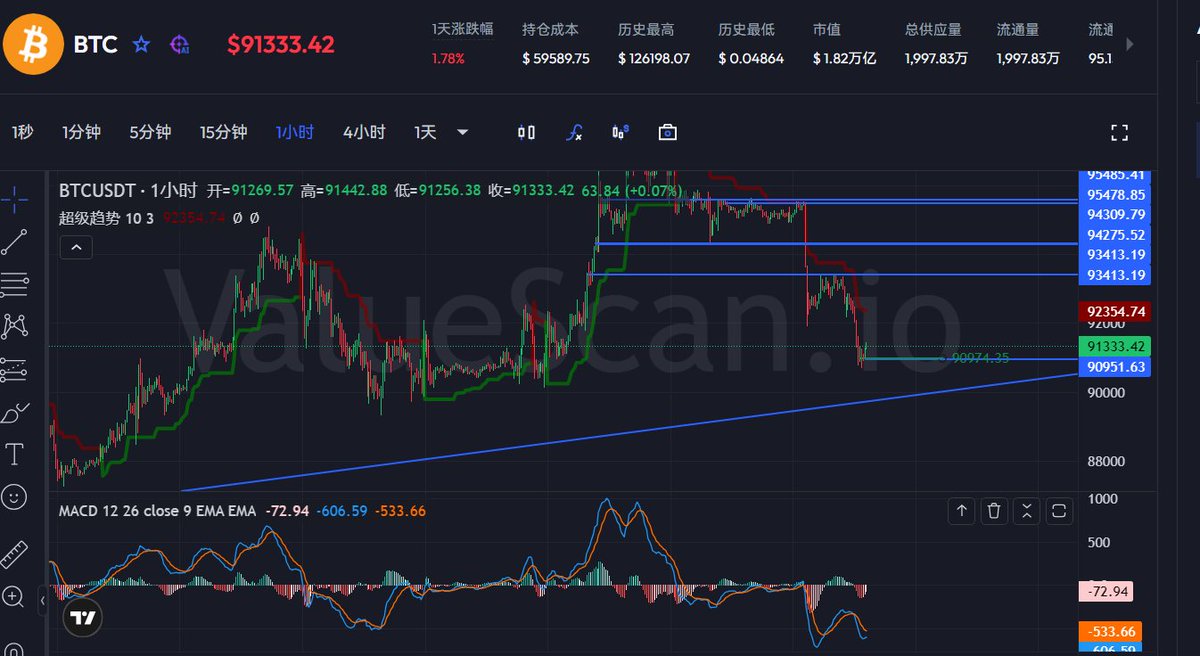The height and width of the screenshot is (656, 1200).
Task: Open the purple AI analysis icon beside BTC
Action: tap(180, 45)
